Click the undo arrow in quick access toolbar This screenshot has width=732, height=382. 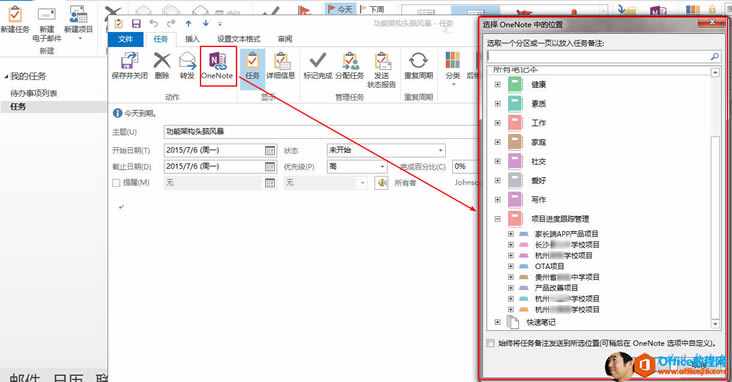(x=154, y=23)
